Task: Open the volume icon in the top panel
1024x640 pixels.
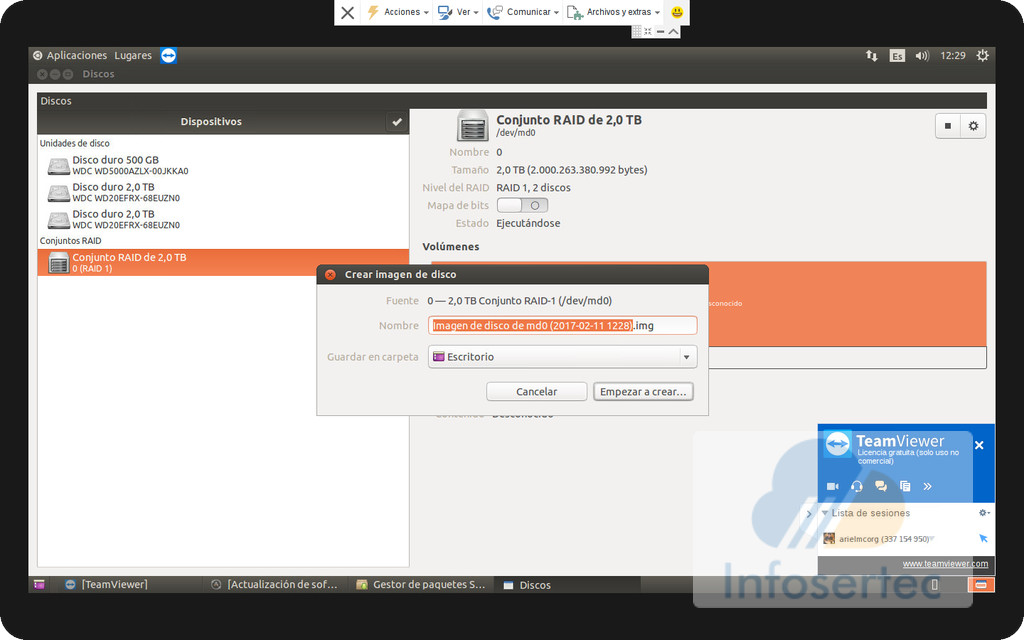Action: coord(921,56)
